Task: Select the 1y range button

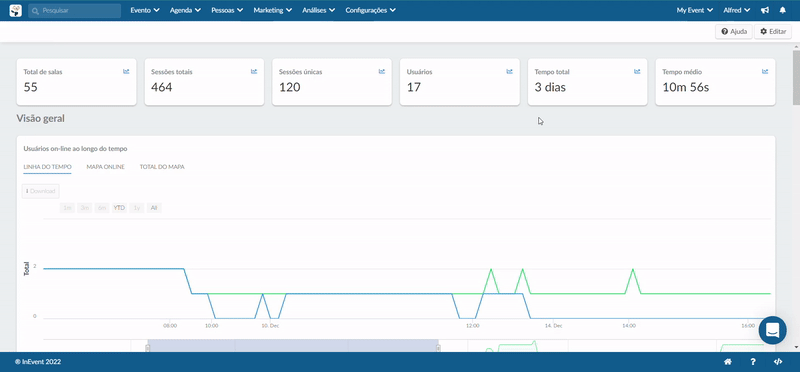Action: 137,208
